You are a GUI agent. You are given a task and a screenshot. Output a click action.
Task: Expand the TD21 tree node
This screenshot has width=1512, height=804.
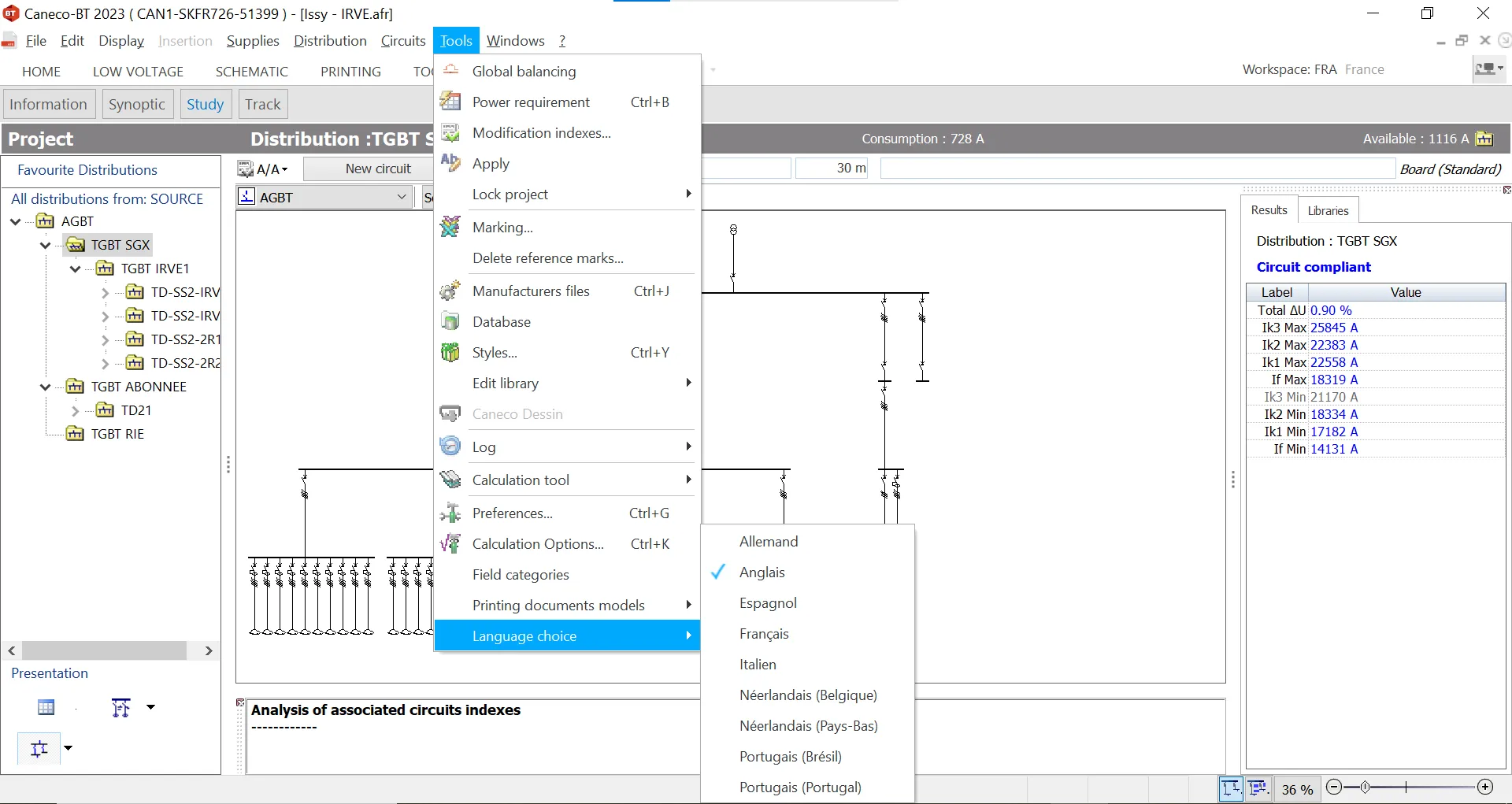pyautogui.click(x=76, y=411)
